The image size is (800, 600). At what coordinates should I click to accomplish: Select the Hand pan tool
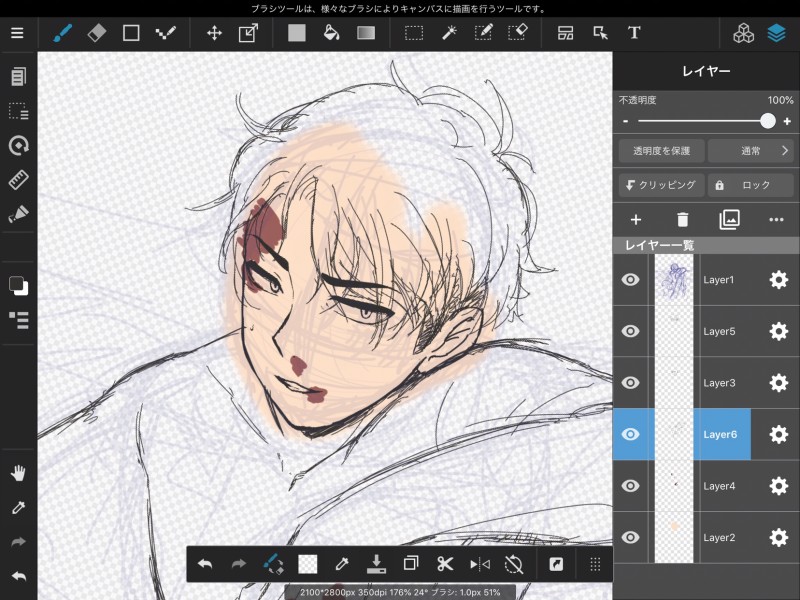pyautogui.click(x=18, y=473)
